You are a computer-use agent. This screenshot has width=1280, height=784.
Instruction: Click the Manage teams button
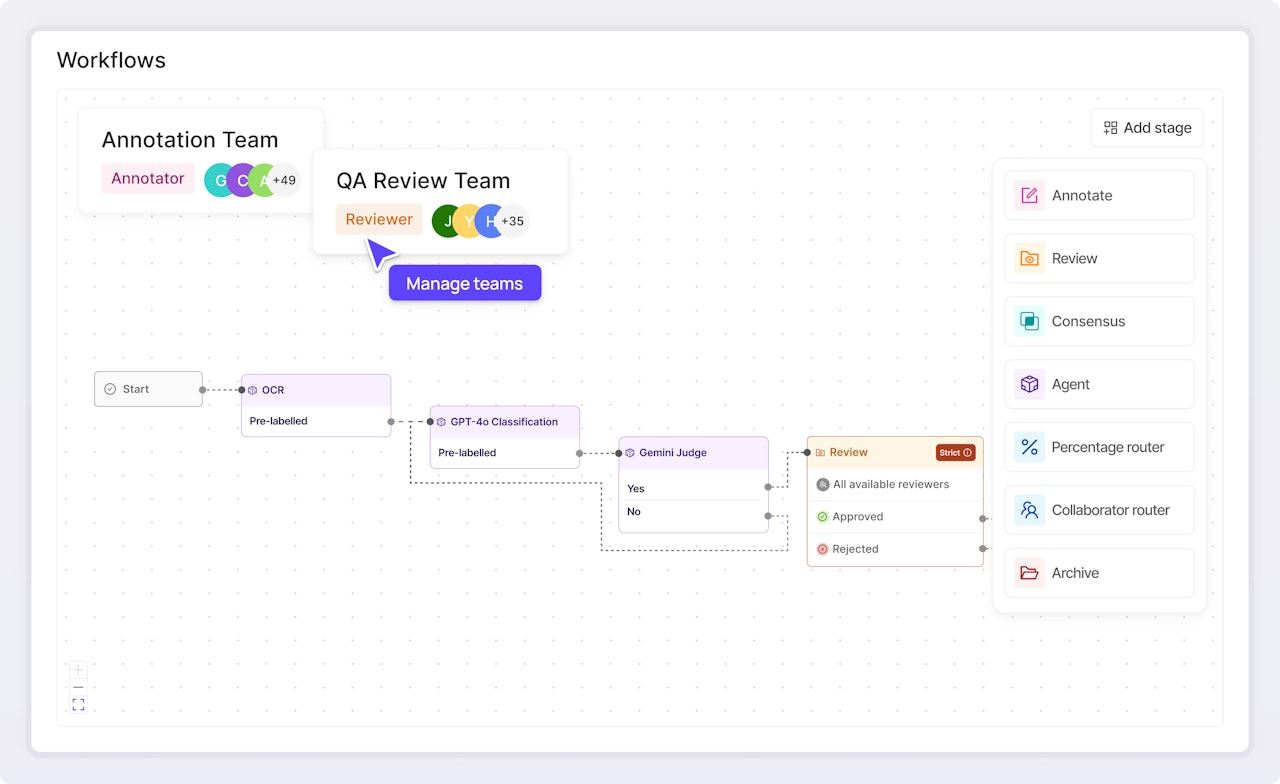464,283
